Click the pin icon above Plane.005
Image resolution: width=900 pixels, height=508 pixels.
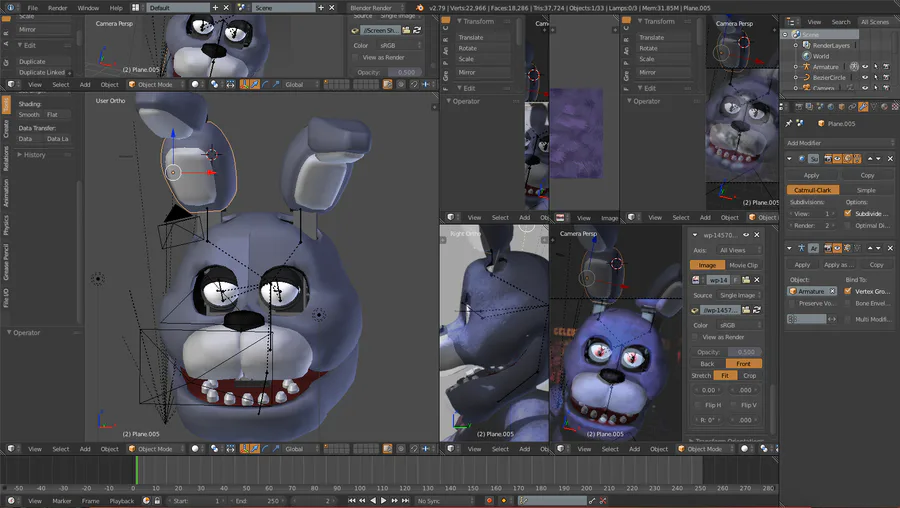pyautogui.click(x=789, y=123)
